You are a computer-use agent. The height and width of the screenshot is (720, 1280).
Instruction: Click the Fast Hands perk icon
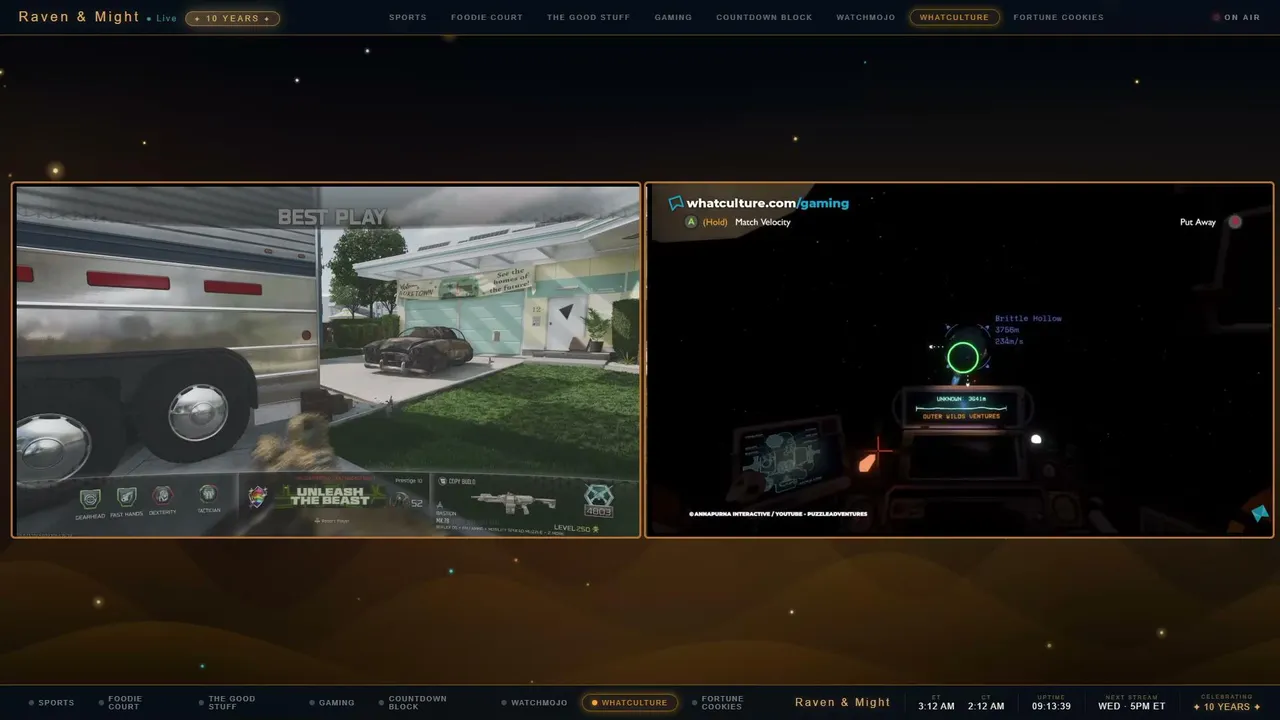pyautogui.click(x=126, y=496)
